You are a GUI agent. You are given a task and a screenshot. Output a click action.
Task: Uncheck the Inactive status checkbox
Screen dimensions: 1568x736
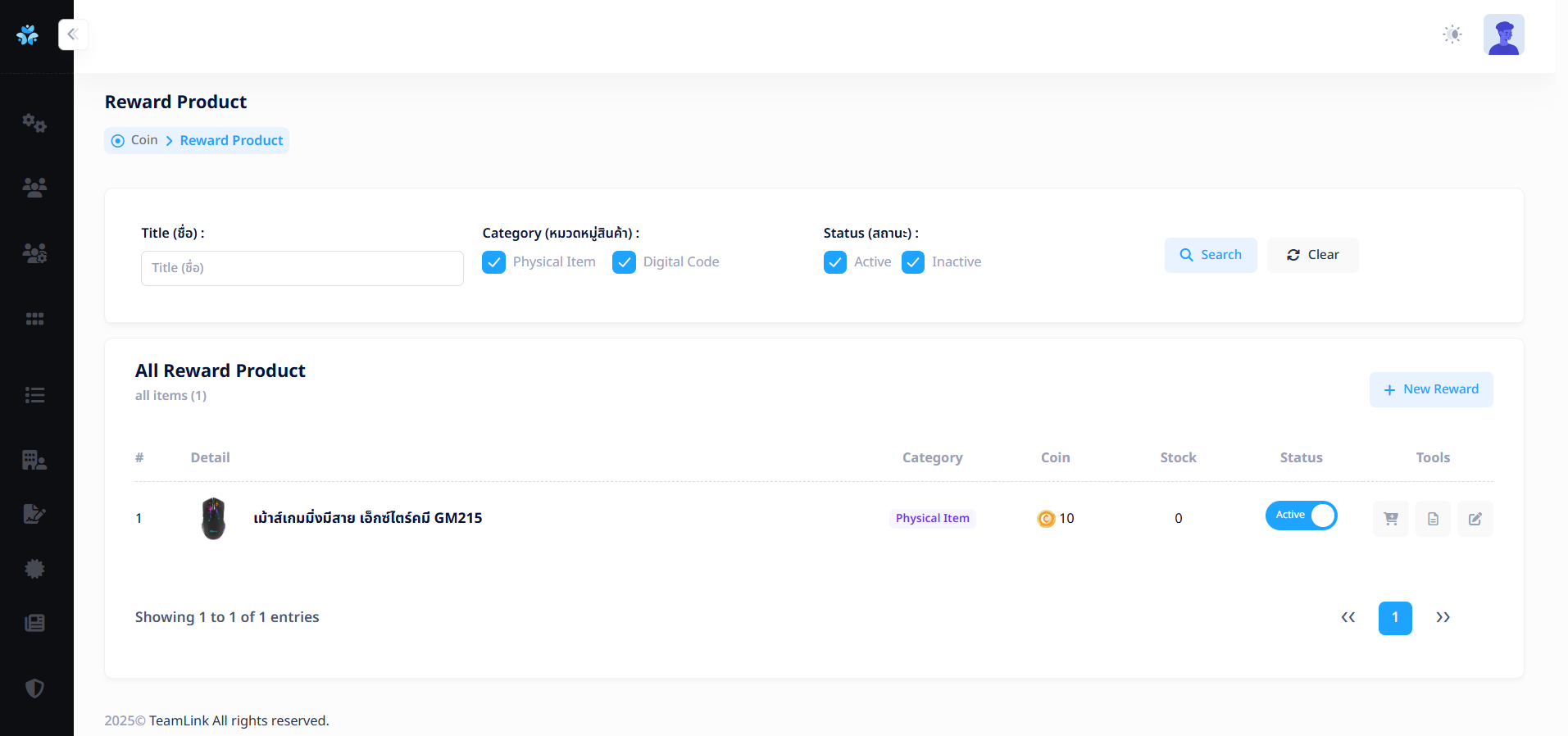tap(913, 262)
